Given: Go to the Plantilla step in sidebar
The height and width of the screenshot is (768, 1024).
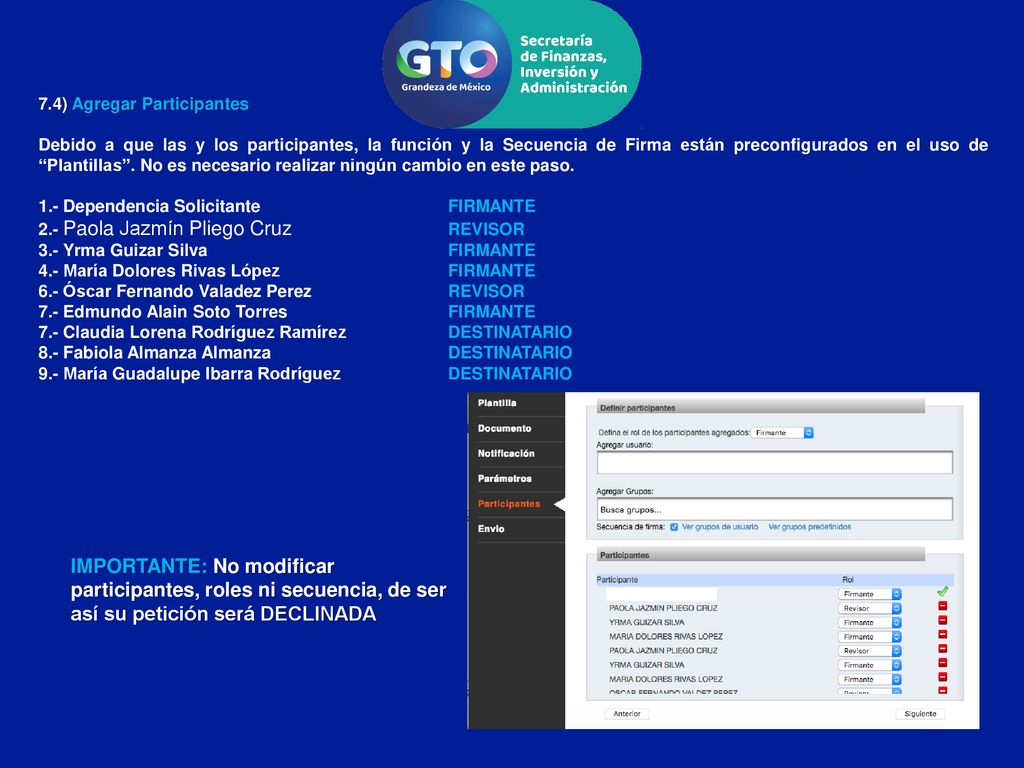Looking at the screenshot, I should (497, 404).
